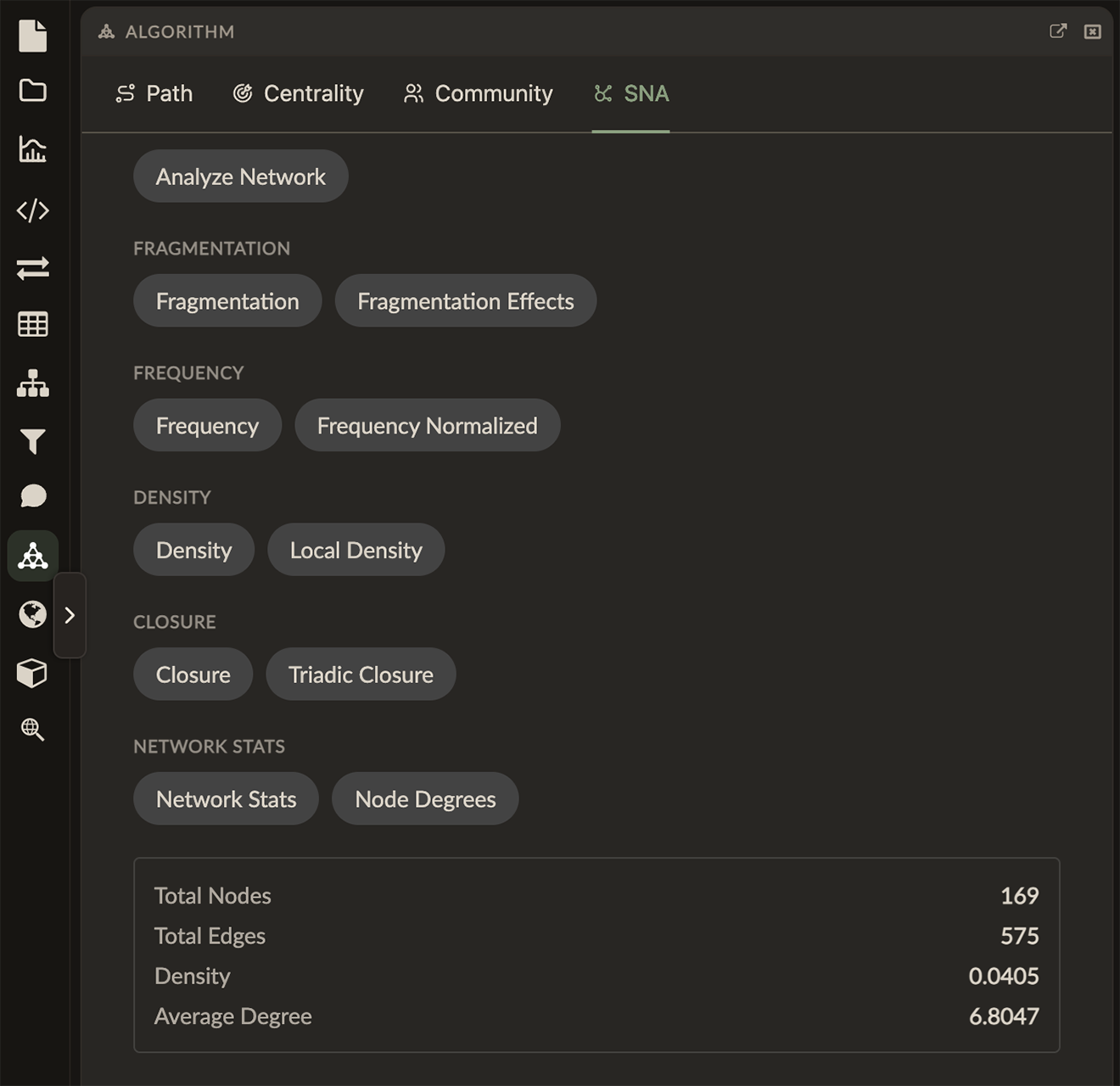1120x1086 pixels.
Task: Open the globe map sidebar icon
Action: (32, 613)
